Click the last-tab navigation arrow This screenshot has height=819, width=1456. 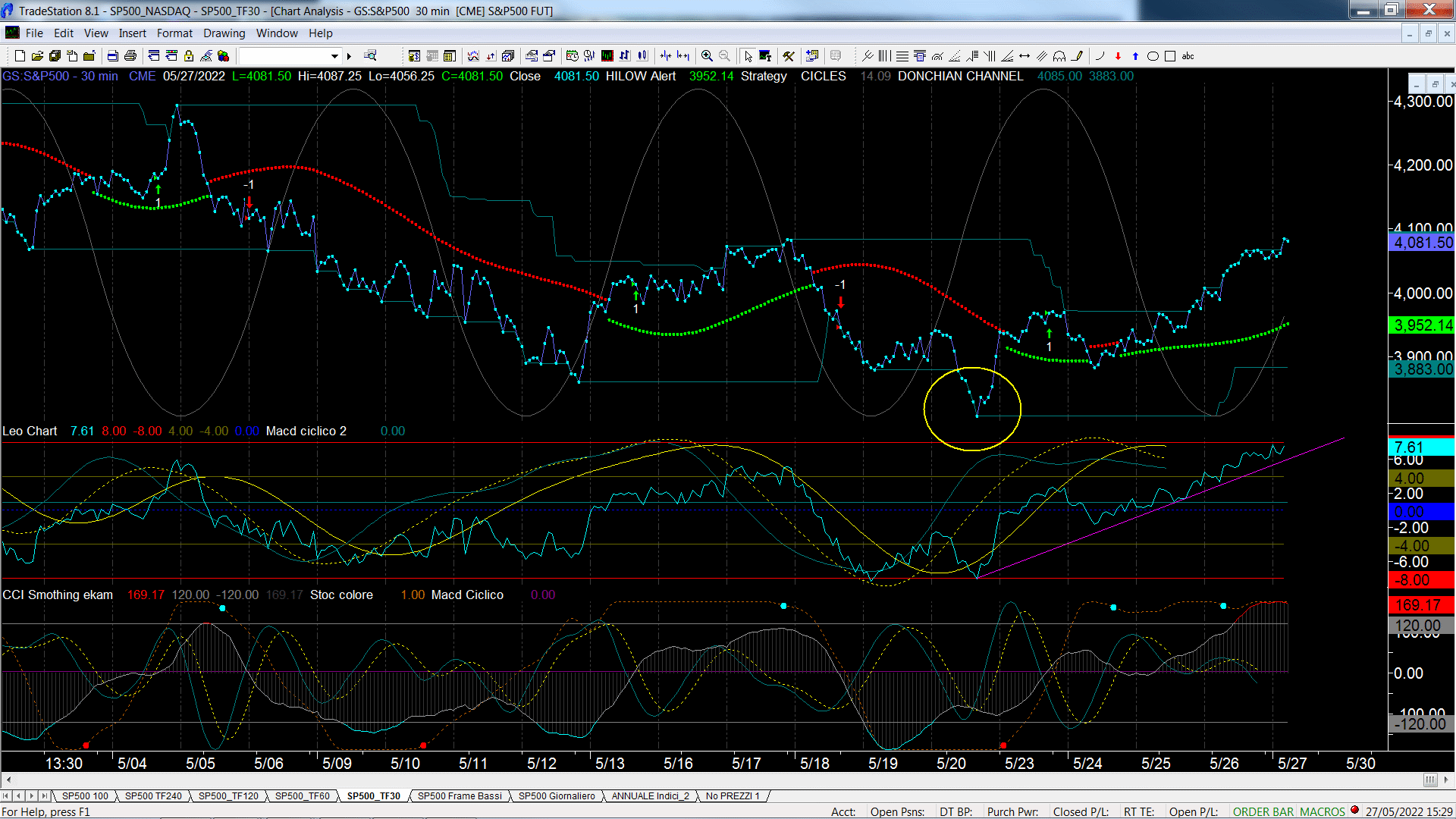pyautogui.click(x=45, y=795)
